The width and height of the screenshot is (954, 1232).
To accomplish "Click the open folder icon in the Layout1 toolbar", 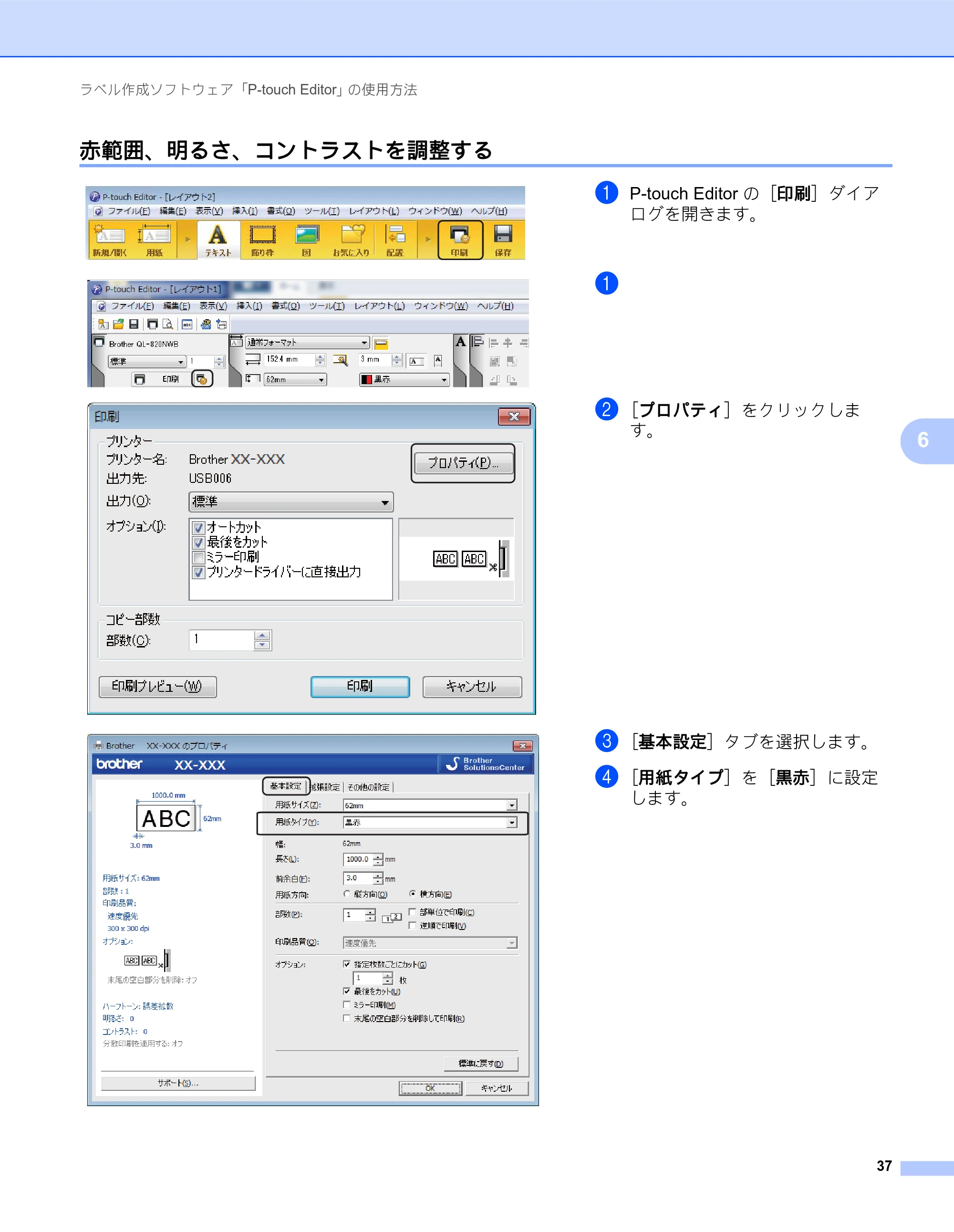I will coord(118,324).
